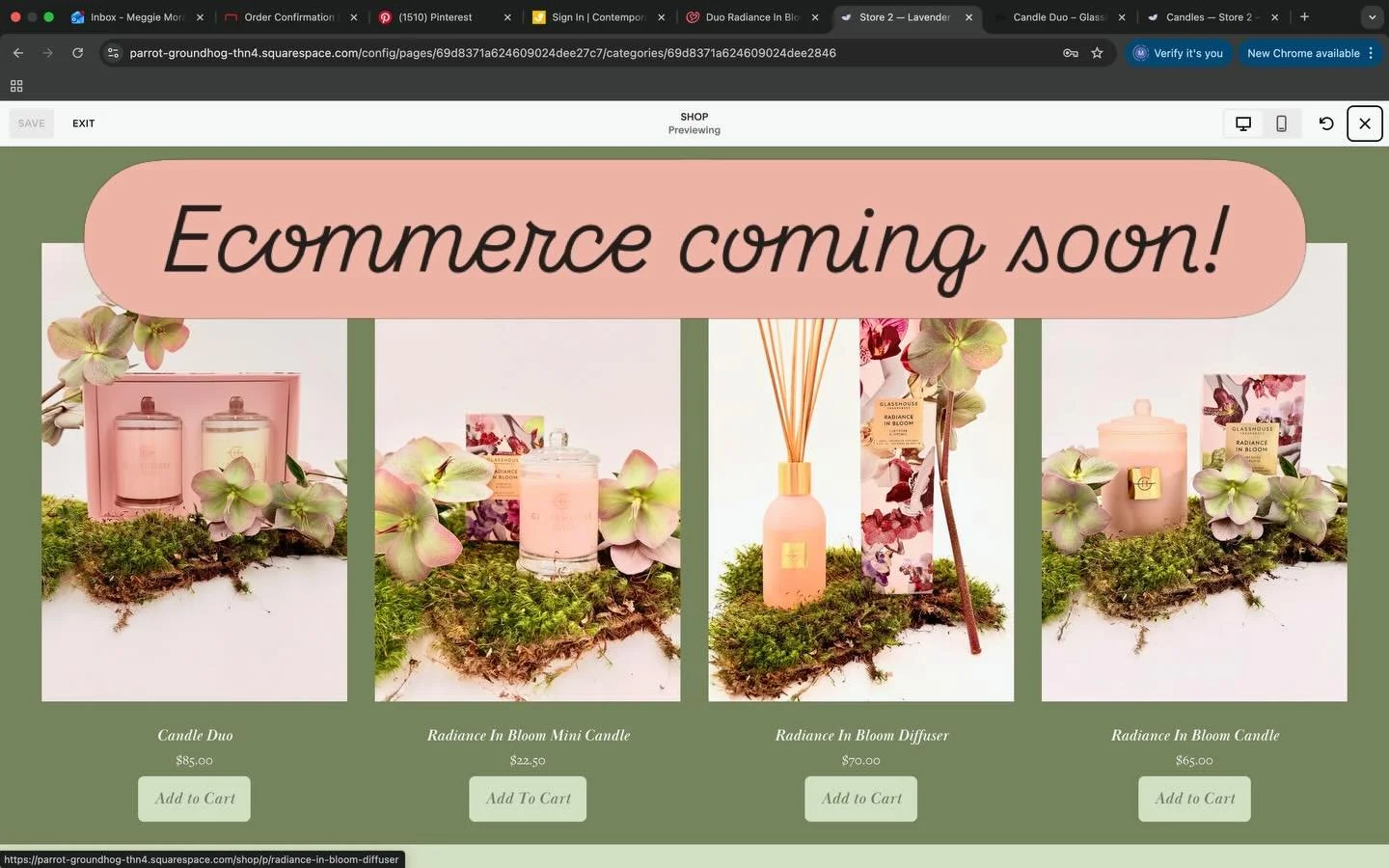This screenshot has width=1389, height=868.
Task: Expand the New Chrome available options menu
Action: (1371, 53)
